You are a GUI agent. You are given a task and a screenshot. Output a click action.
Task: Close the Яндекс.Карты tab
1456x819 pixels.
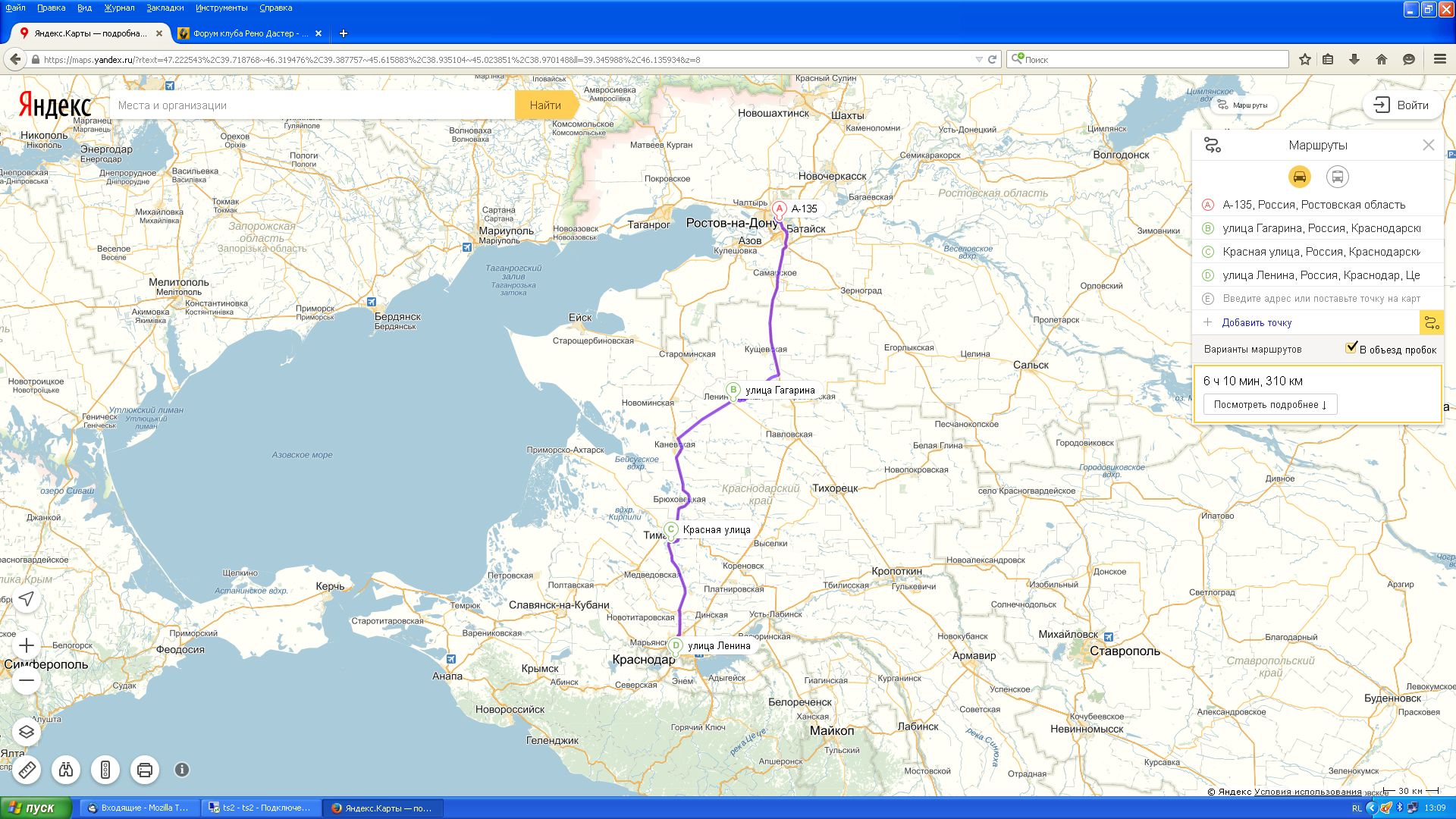pyautogui.click(x=159, y=33)
